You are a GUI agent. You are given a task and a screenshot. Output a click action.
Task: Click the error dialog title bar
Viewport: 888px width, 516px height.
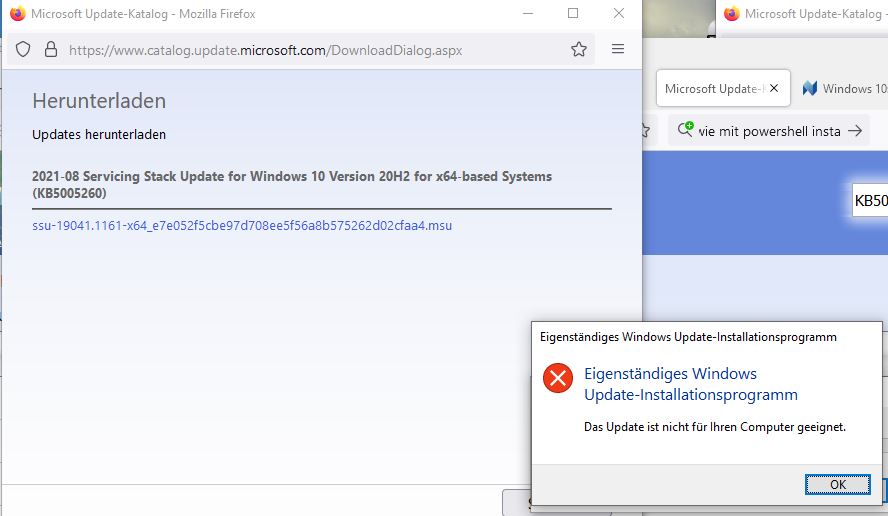[x=707, y=337]
